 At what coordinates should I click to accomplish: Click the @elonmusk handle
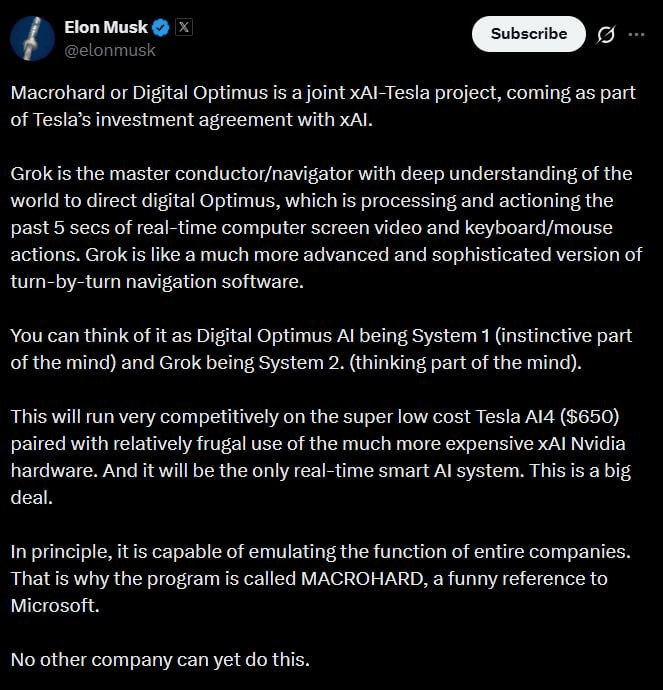pos(110,49)
